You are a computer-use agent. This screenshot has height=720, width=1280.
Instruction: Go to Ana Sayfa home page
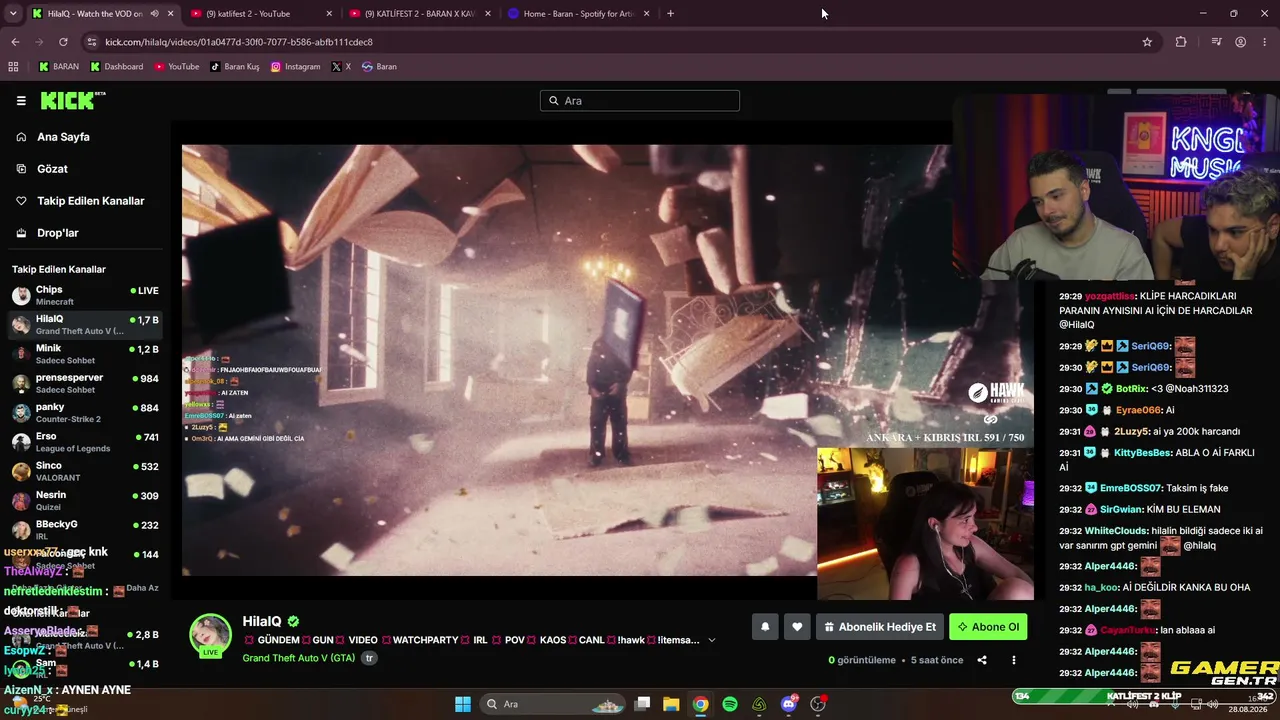click(63, 137)
